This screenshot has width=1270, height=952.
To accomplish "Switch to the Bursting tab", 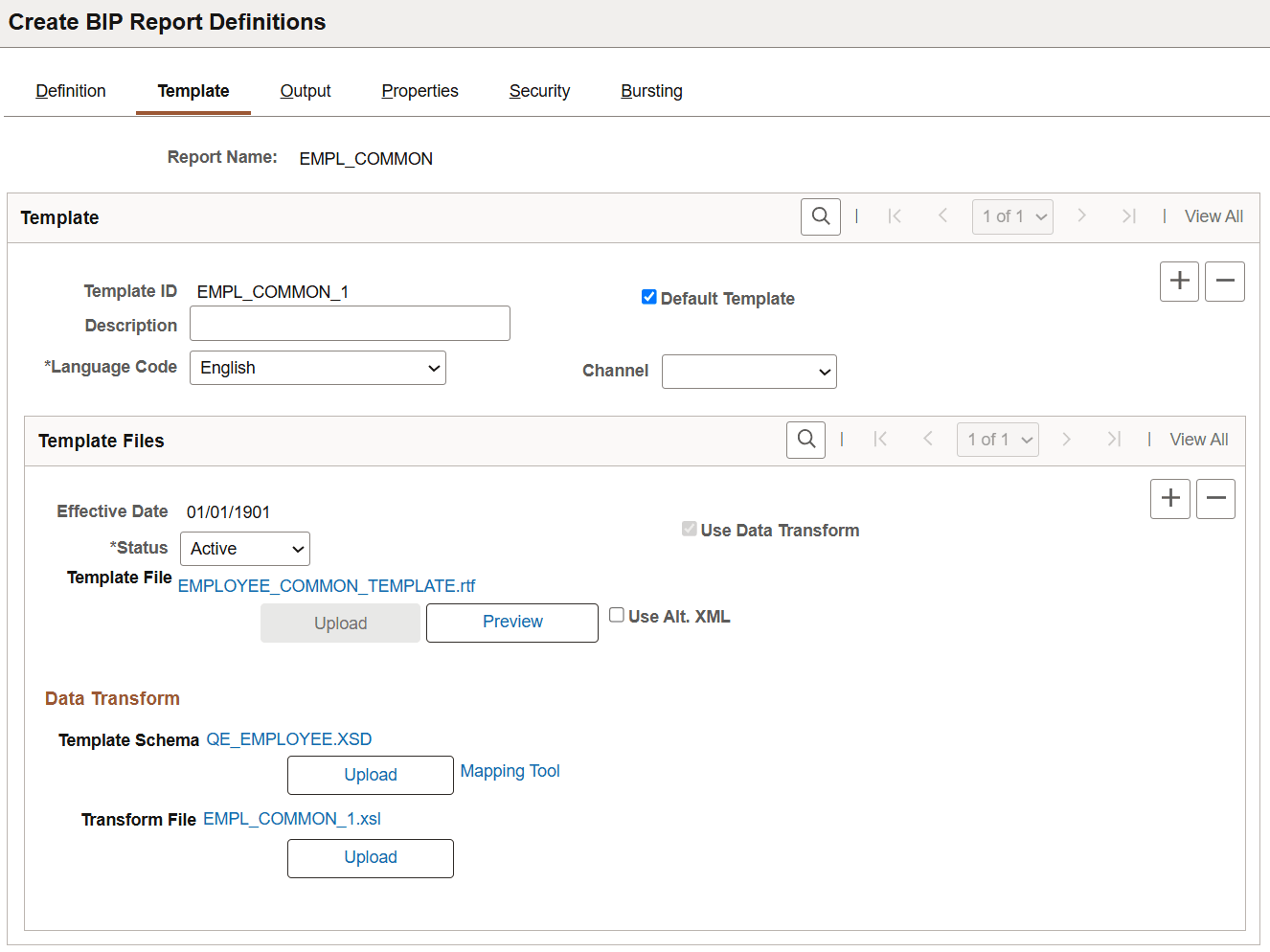I will (651, 90).
